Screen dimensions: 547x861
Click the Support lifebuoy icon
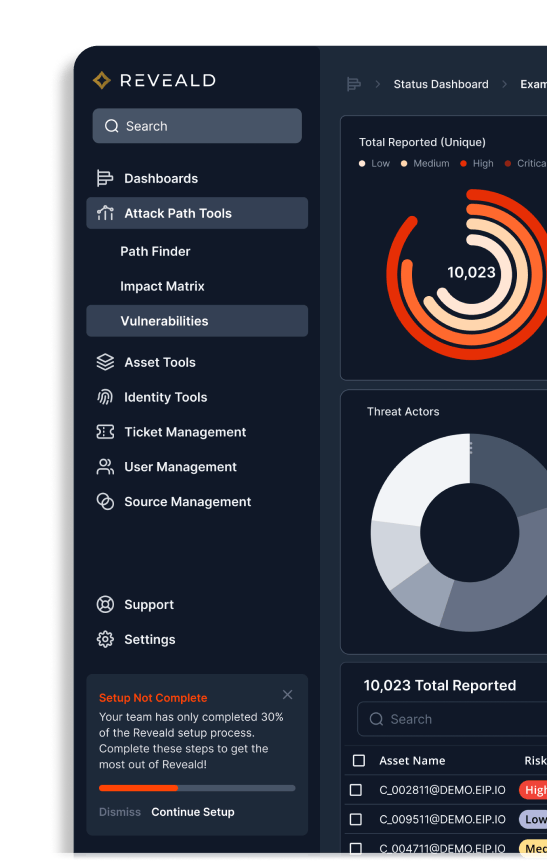click(x=105, y=605)
